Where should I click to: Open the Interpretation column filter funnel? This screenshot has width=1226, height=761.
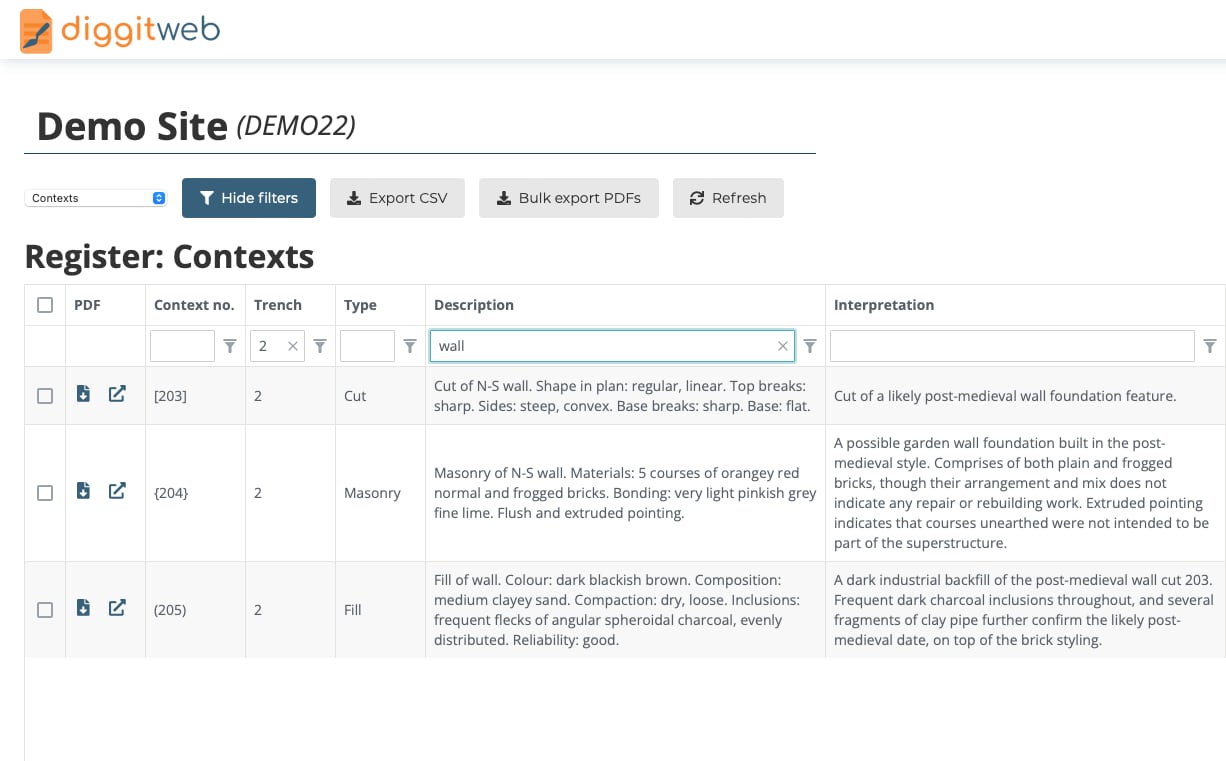tap(1210, 345)
